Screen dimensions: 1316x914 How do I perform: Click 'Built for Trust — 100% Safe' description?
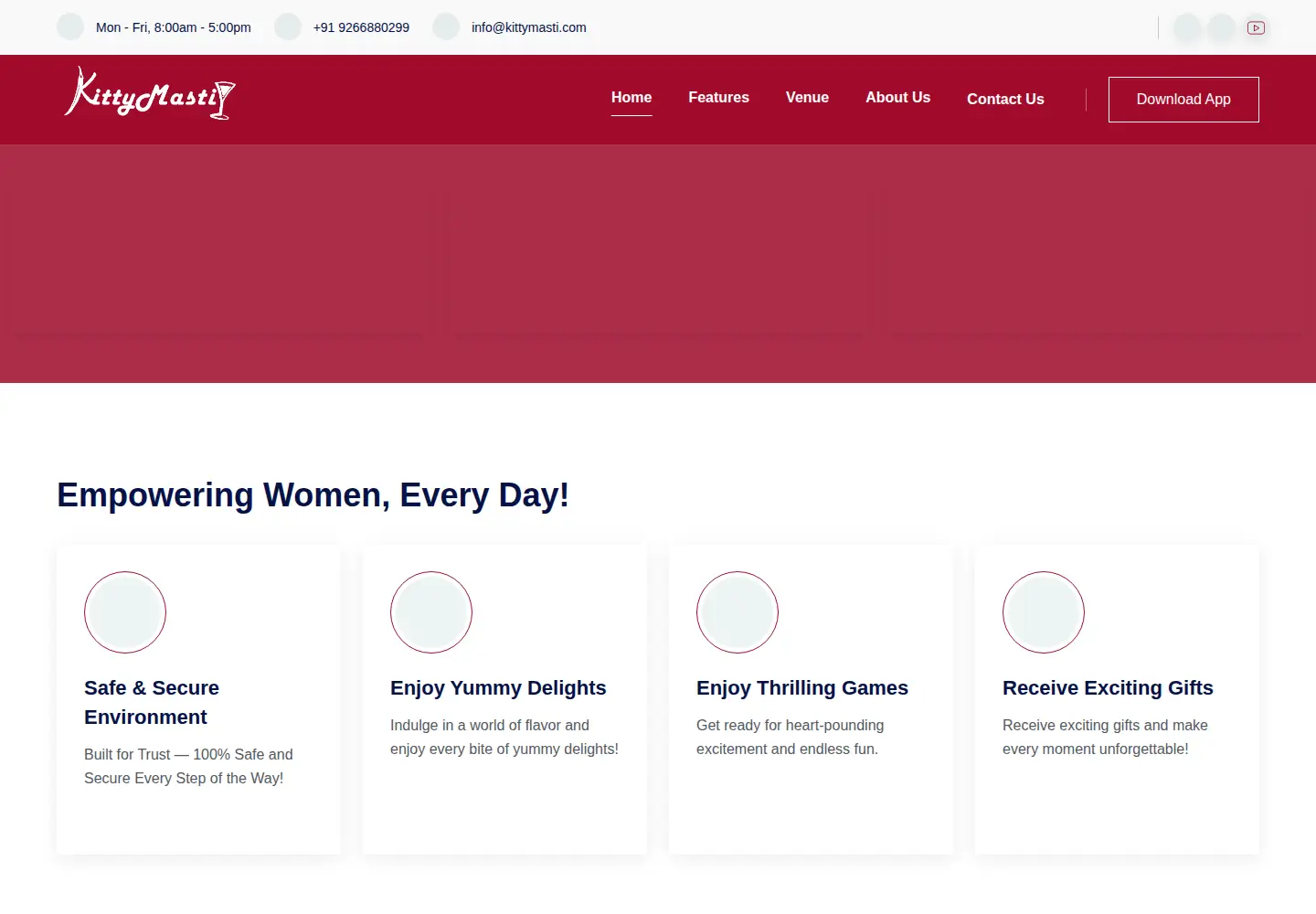[188, 766]
